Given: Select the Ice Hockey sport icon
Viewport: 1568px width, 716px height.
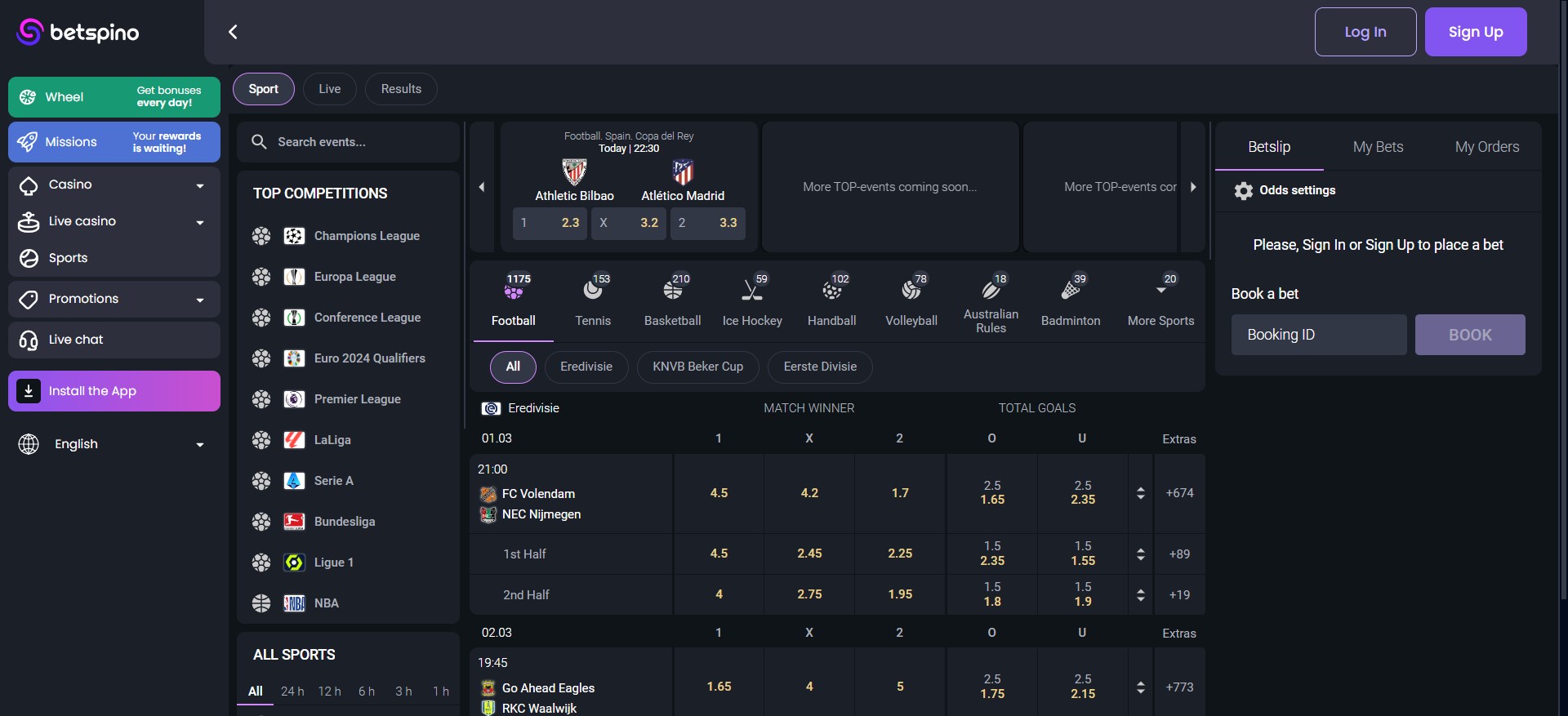Looking at the screenshot, I should tap(752, 300).
